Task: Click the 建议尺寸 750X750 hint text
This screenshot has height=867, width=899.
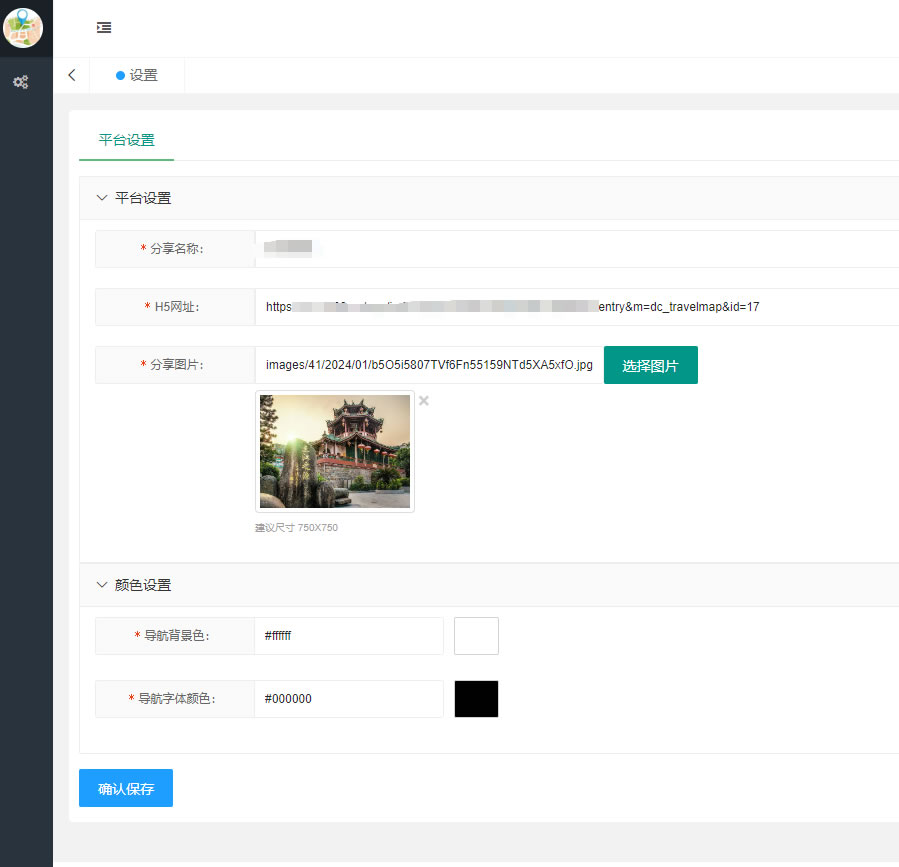Action: click(x=297, y=528)
